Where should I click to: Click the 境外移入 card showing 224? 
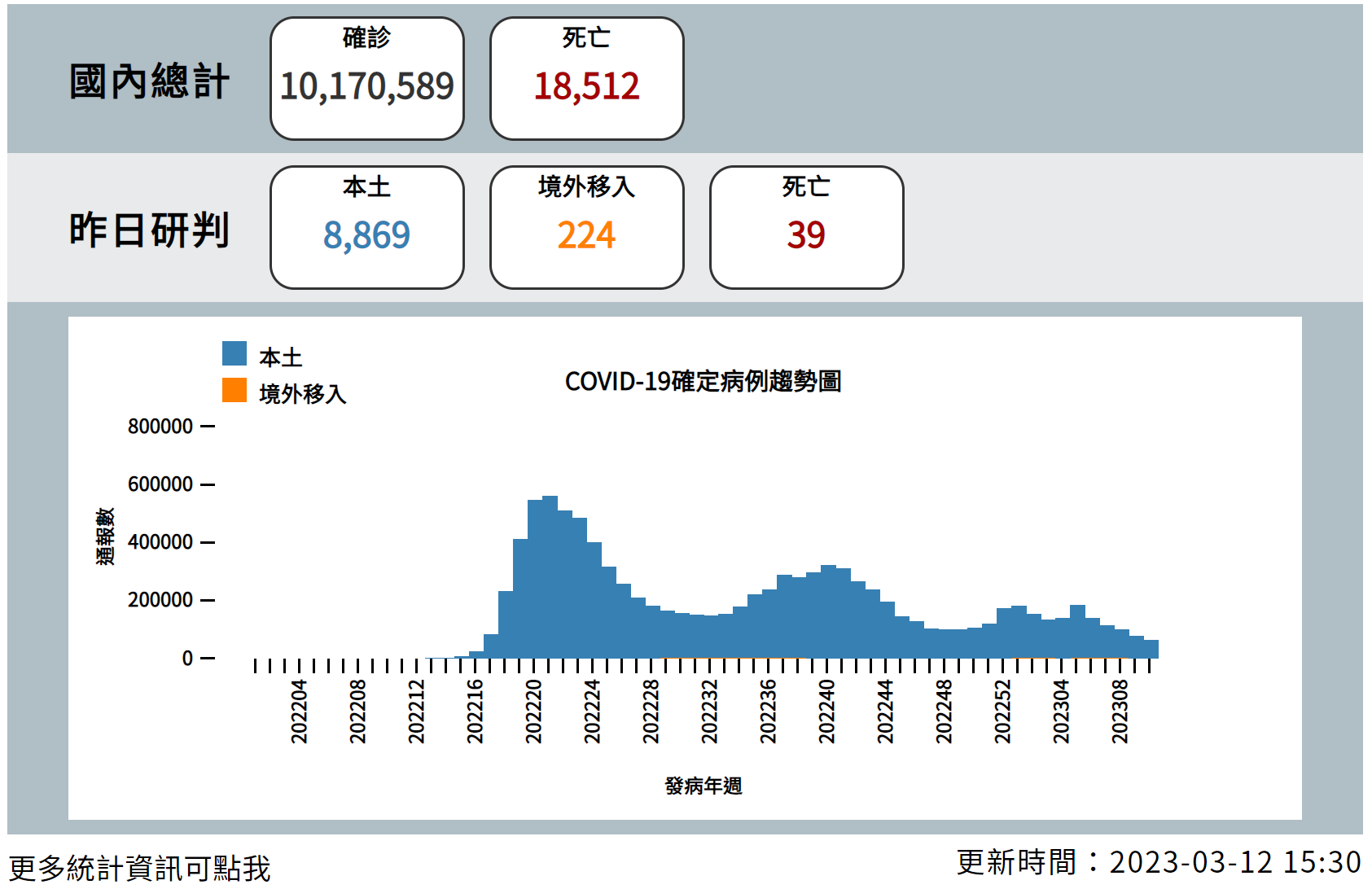[586, 228]
